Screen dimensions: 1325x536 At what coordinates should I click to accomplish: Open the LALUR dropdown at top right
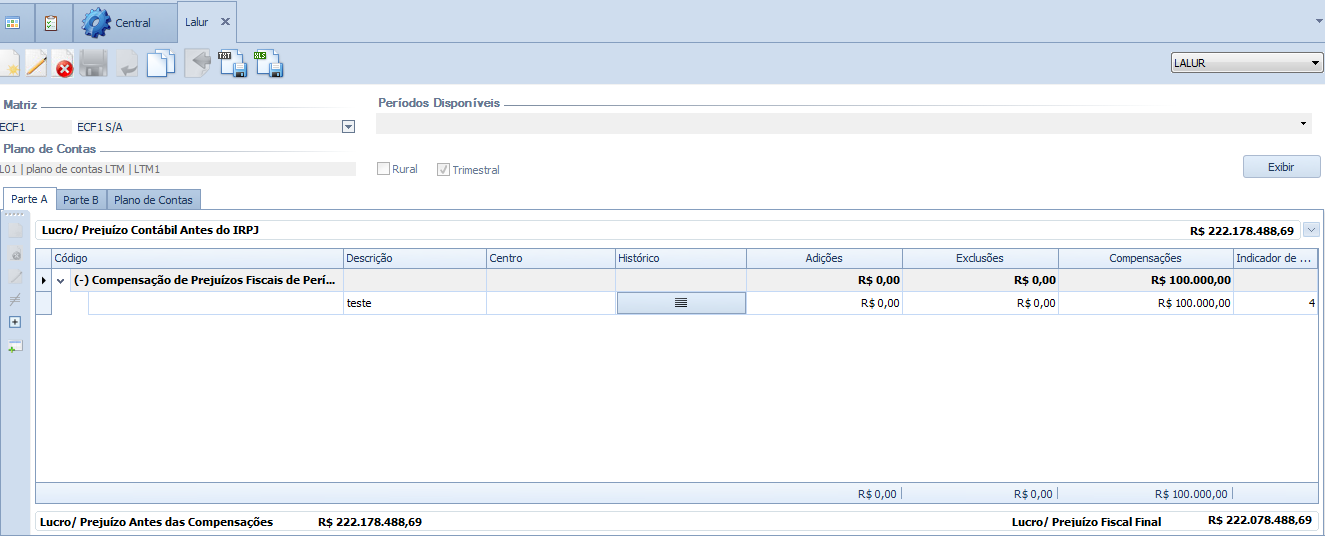tap(1246, 63)
